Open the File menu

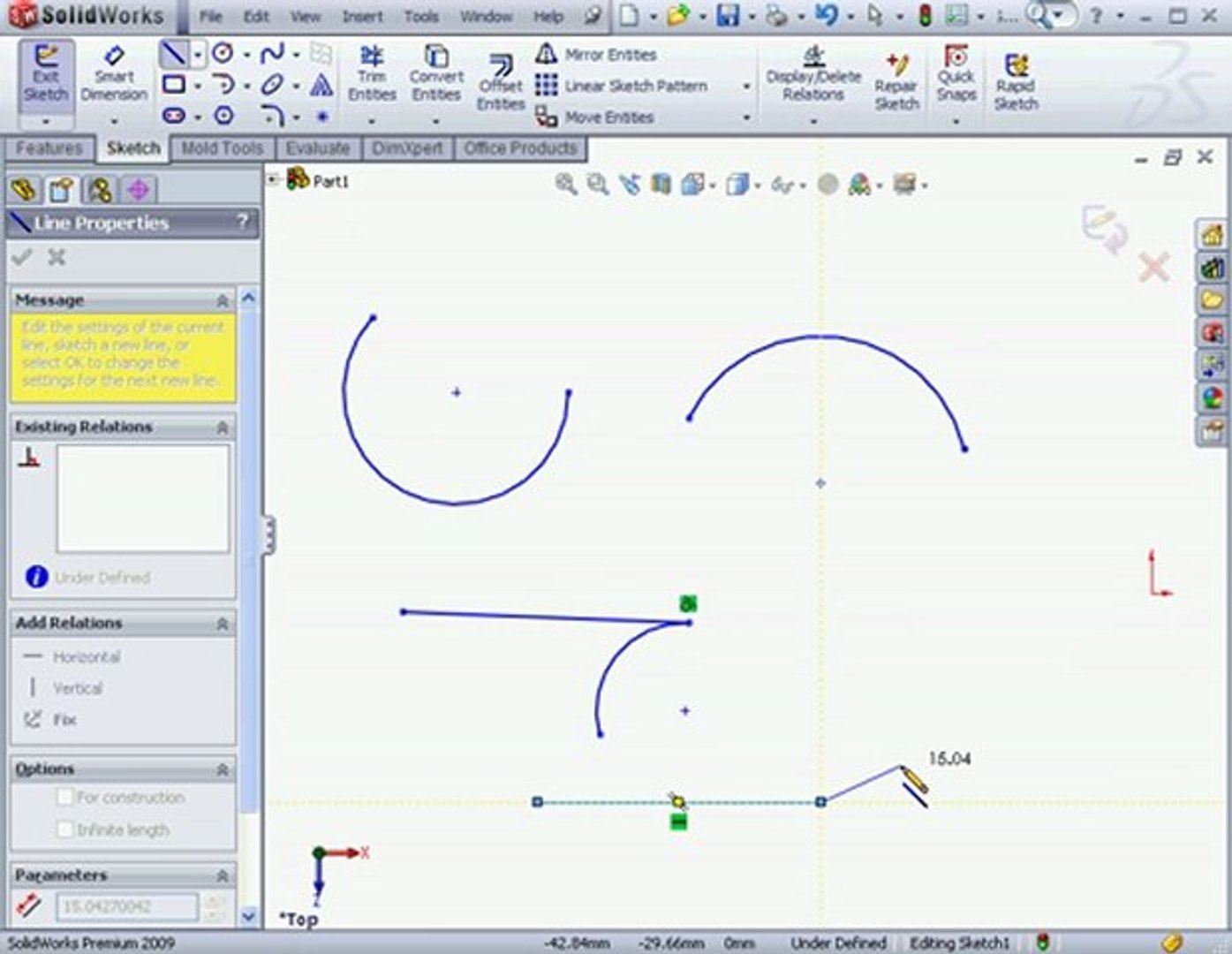tap(210, 16)
